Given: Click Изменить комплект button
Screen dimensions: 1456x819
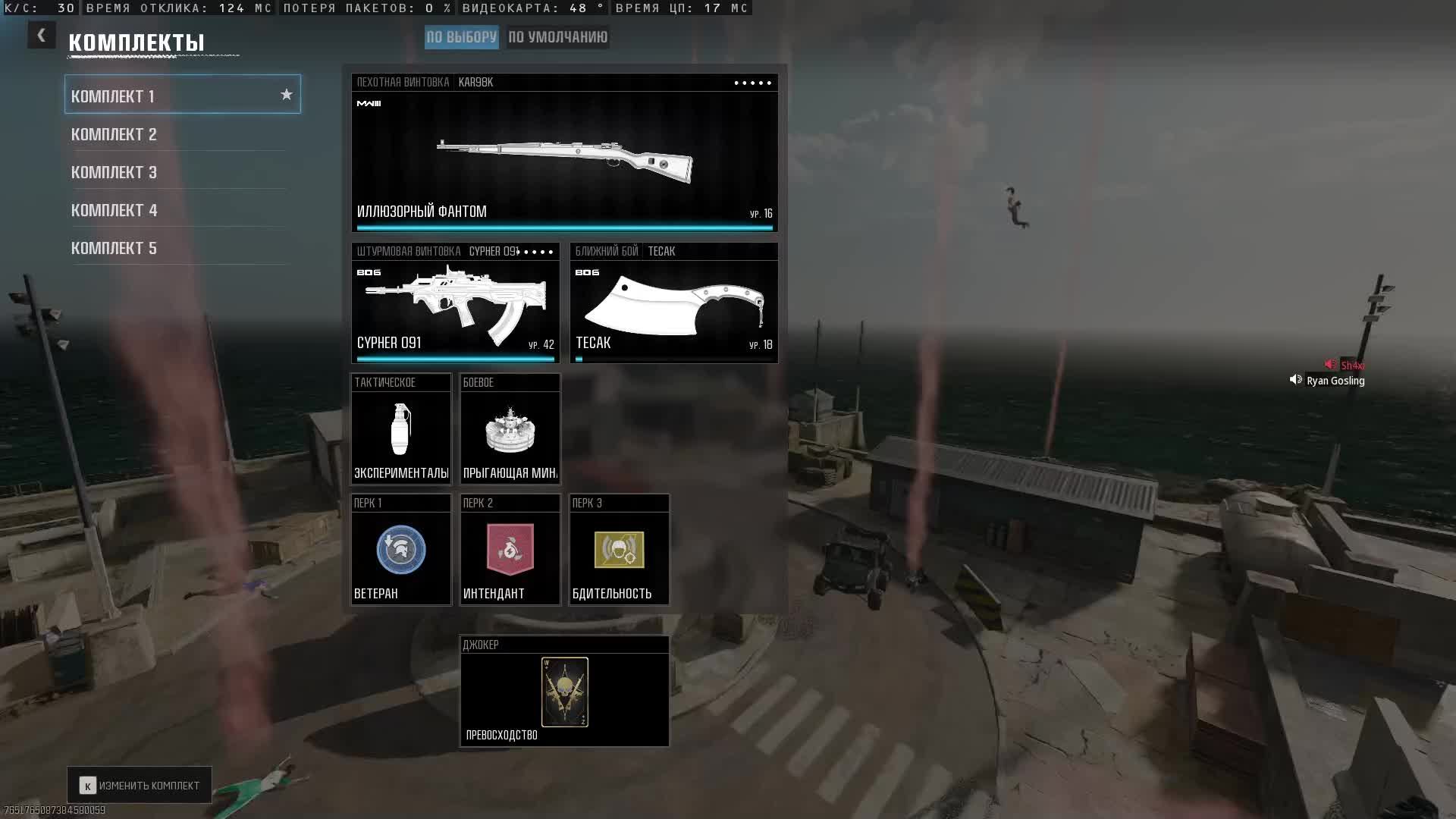Looking at the screenshot, I should point(140,786).
